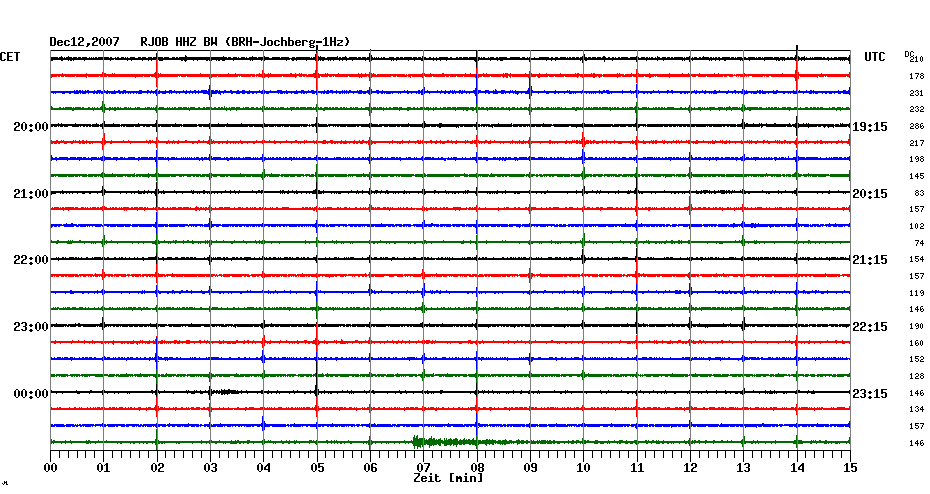
Task: Click DC value 145
Action: tap(917, 176)
